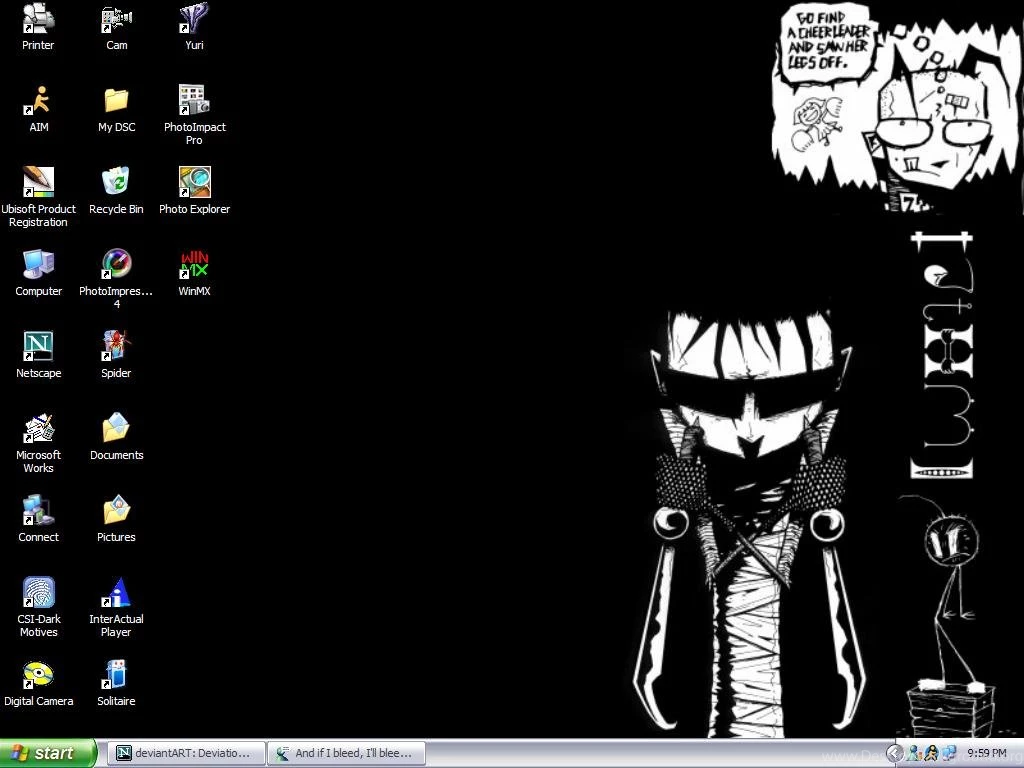1024x768 pixels.
Task: Start PhotoImpression 4
Action: click(x=116, y=265)
